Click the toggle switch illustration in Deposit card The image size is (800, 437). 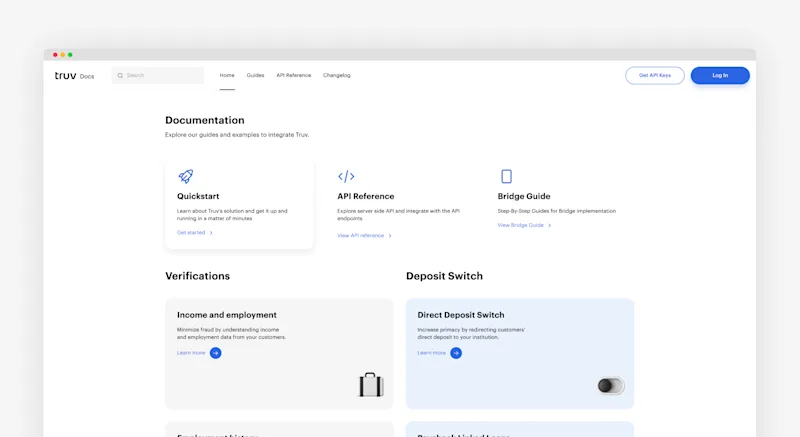(x=611, y=385)
